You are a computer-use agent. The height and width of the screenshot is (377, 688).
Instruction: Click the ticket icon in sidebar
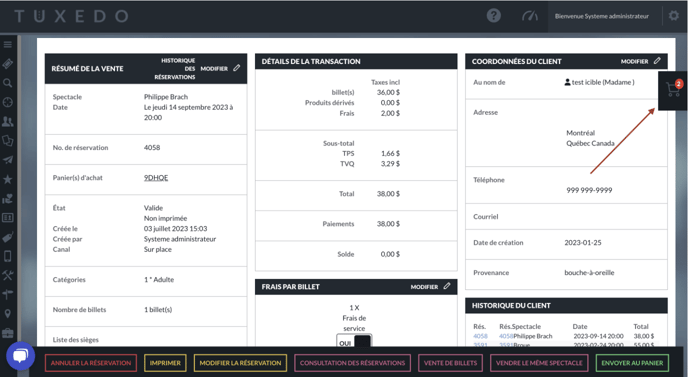pyautogui.click(x=7, y=64)
